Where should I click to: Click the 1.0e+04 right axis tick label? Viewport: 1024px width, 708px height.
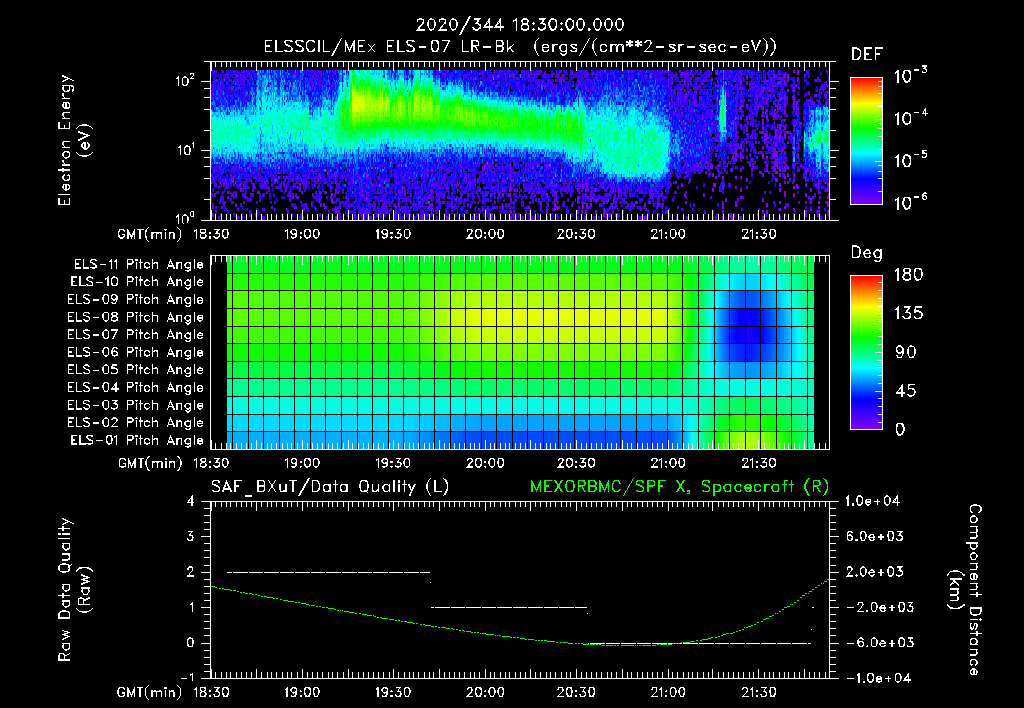coord(872,501)
